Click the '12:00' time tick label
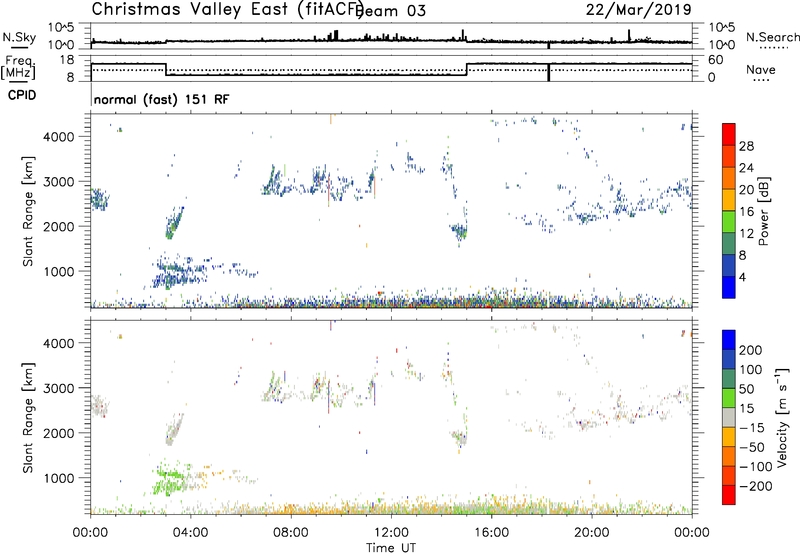Viewport: 800px width, 554px height. pyautogui.click(x=391, y=533)
